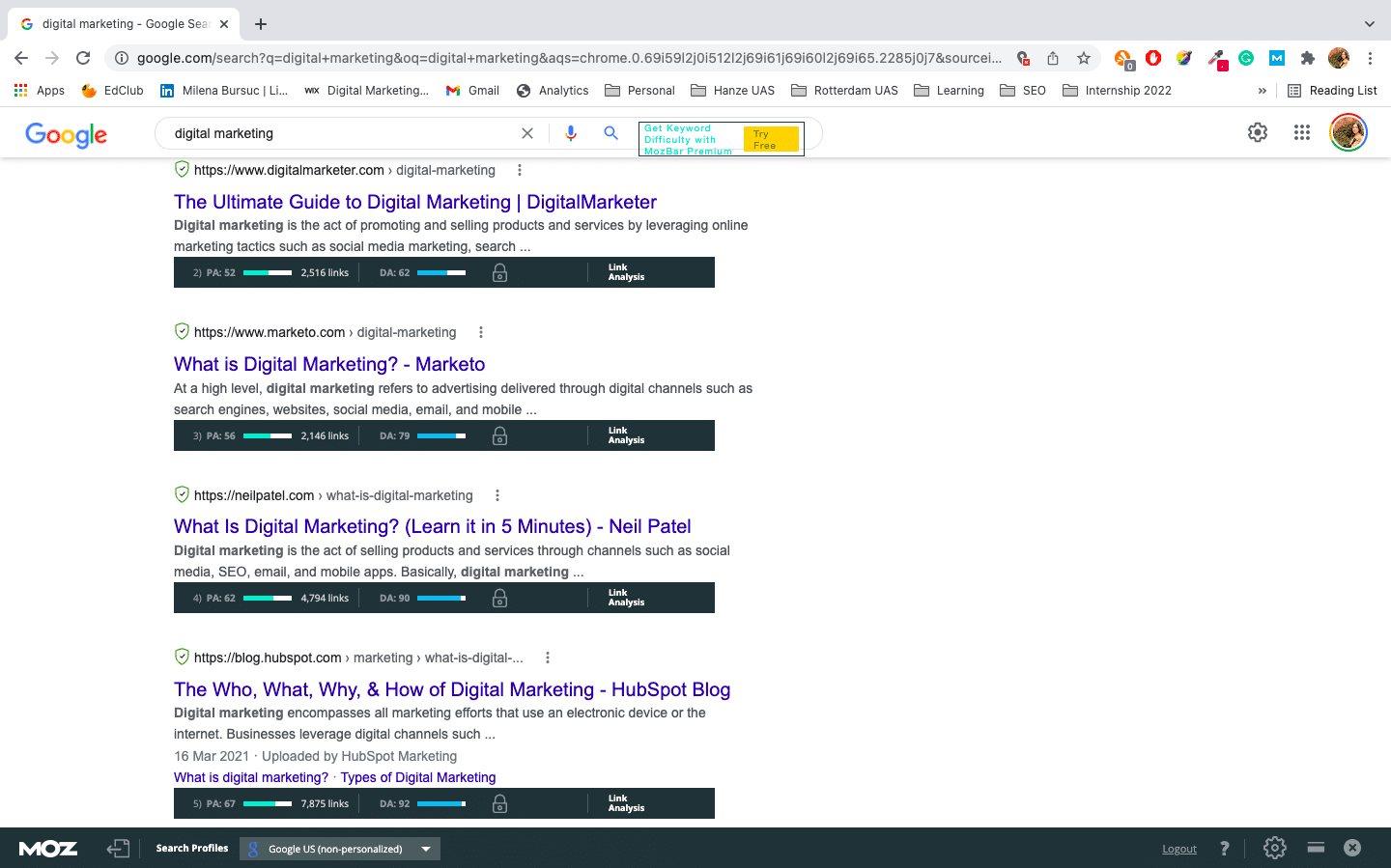Dock the MozBar using the bar icon

pyautogui.click(x=1316, y=848)
